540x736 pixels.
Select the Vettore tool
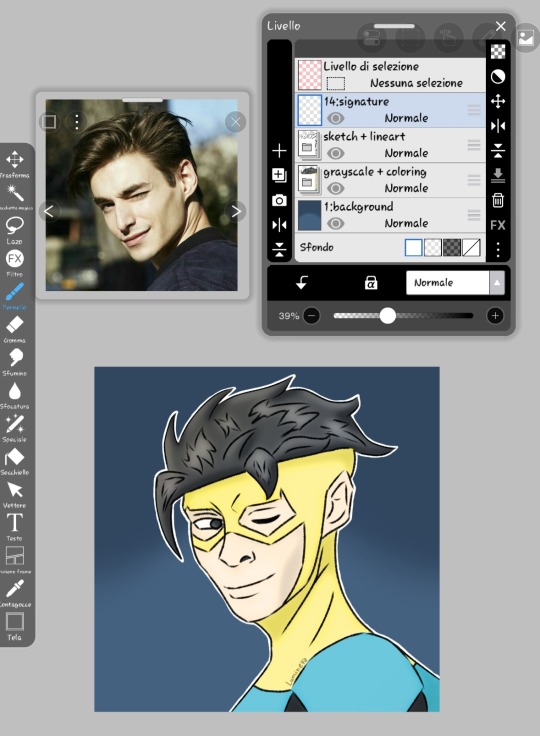tap(15, 494)
